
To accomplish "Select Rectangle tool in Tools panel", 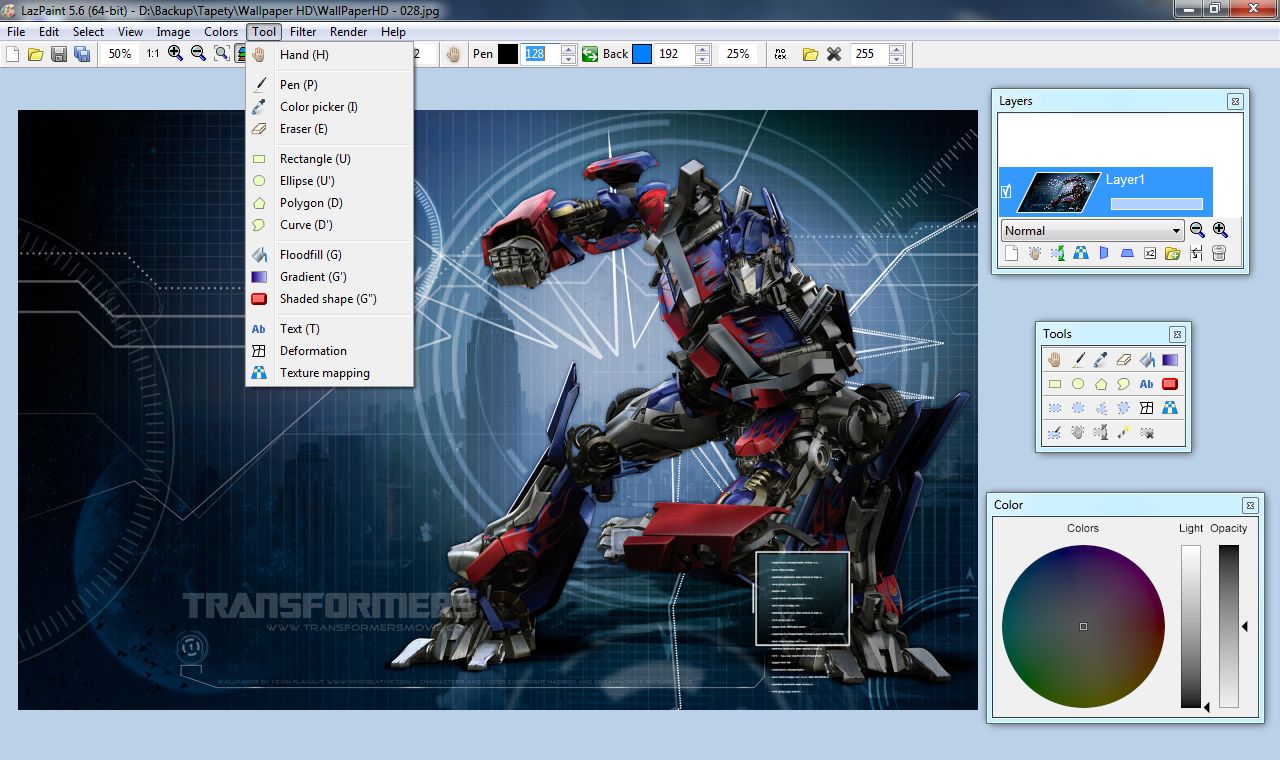I will pyautogui.click(x=1055, y=383).
